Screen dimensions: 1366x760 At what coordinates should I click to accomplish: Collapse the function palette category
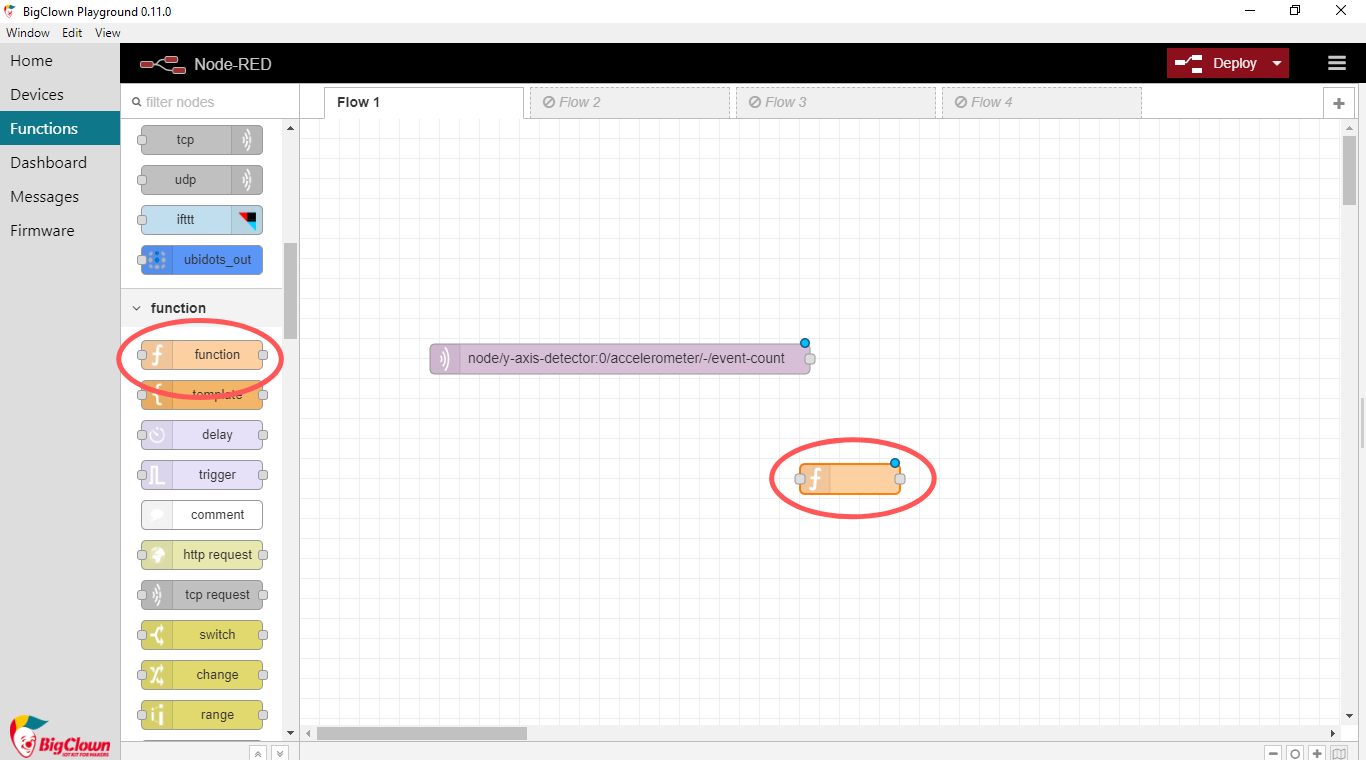tap(202, 308)
